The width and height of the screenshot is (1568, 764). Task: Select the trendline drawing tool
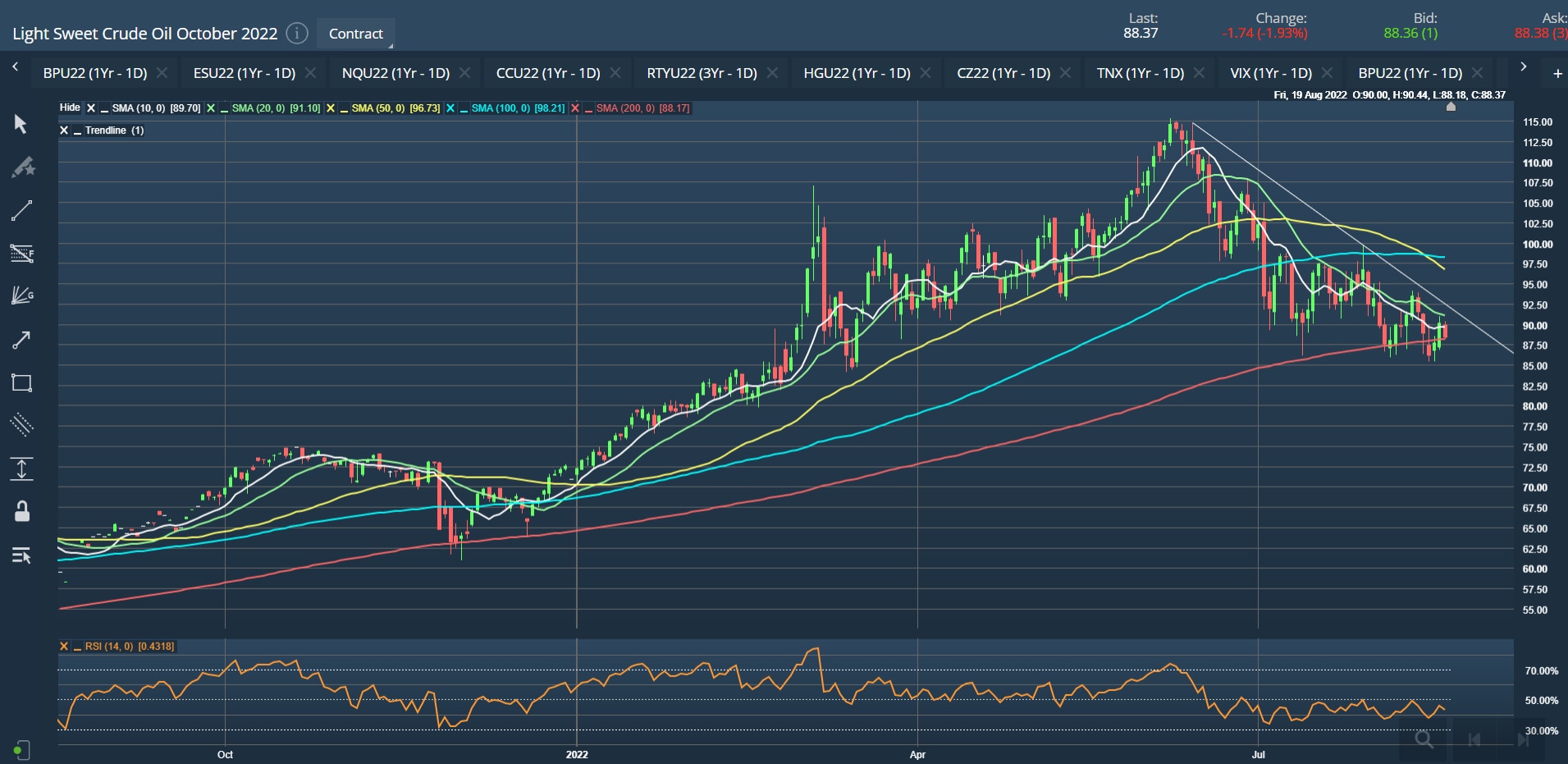[21, 210]
